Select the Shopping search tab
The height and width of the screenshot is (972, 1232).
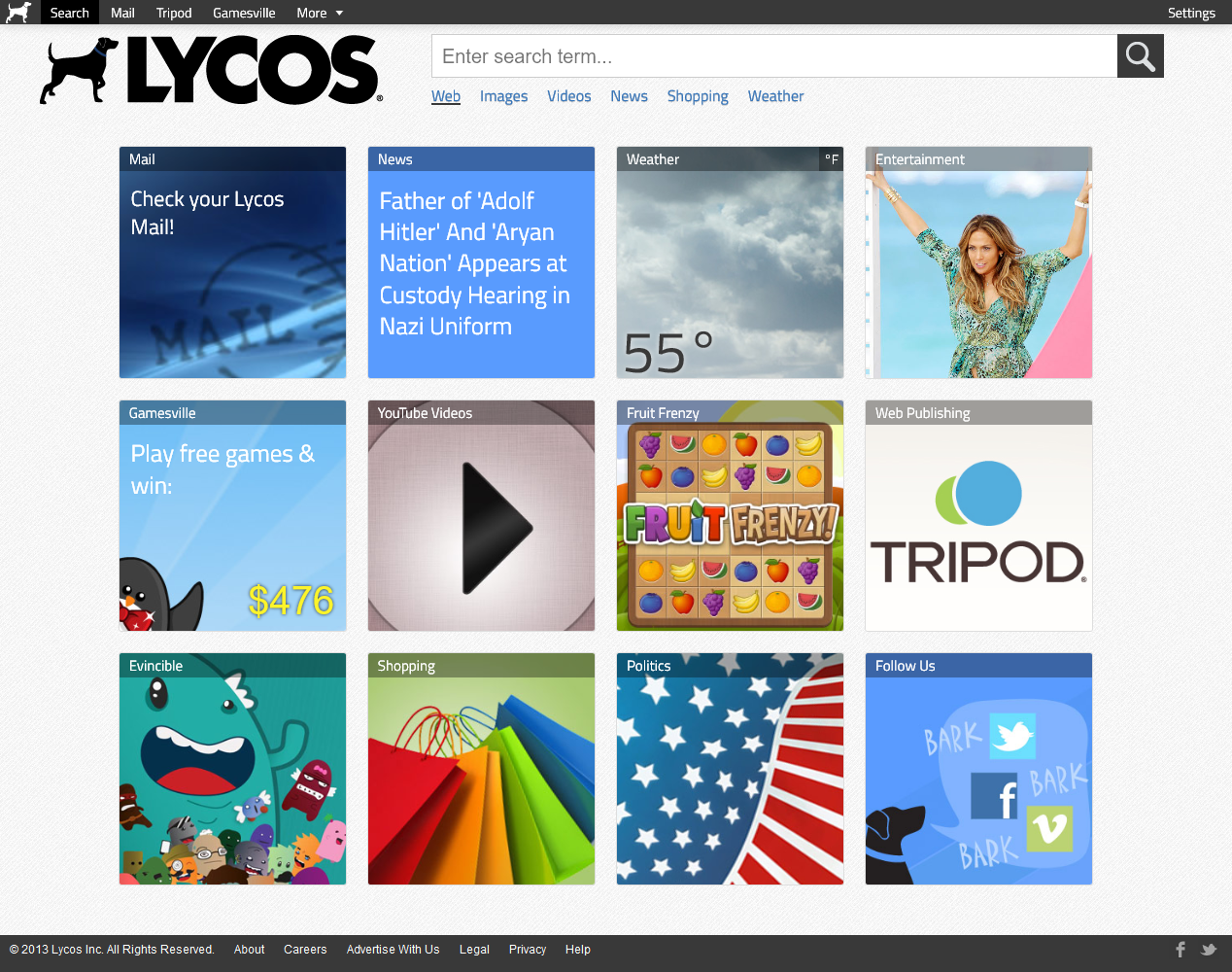pos(698,96)
